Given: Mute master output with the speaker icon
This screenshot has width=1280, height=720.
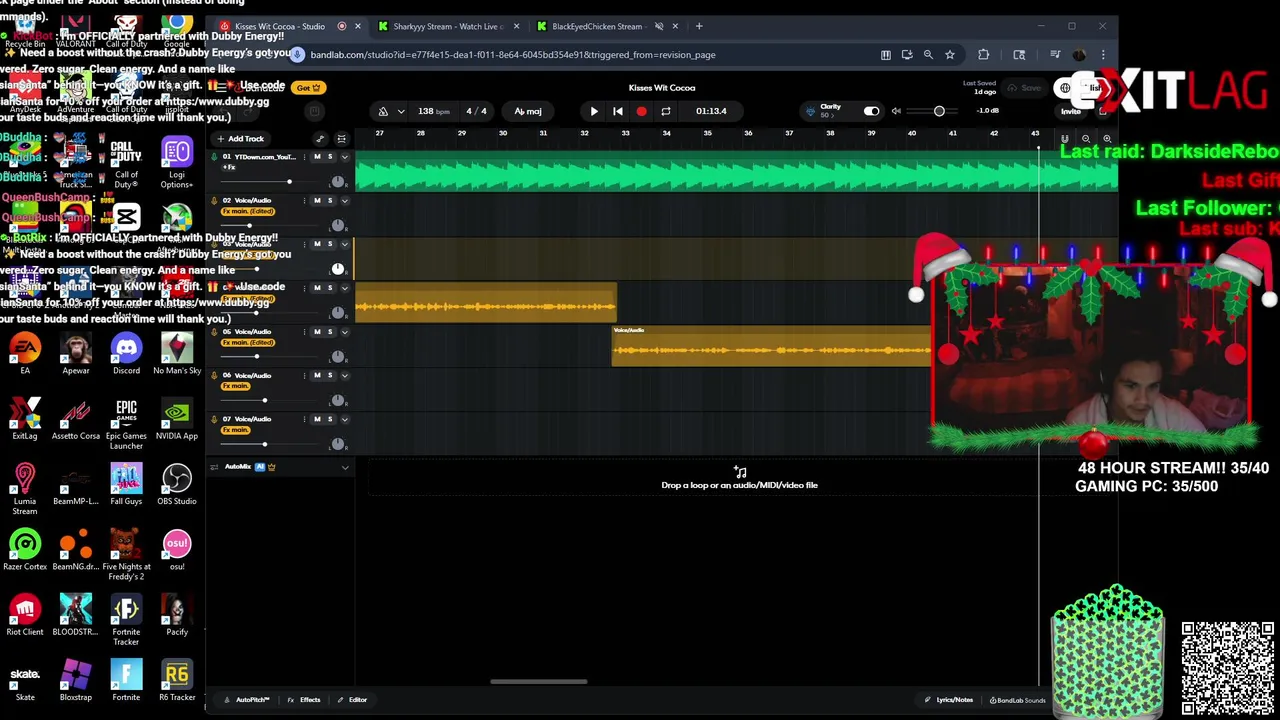Looking at the screenshot, I should coord(896,111).
